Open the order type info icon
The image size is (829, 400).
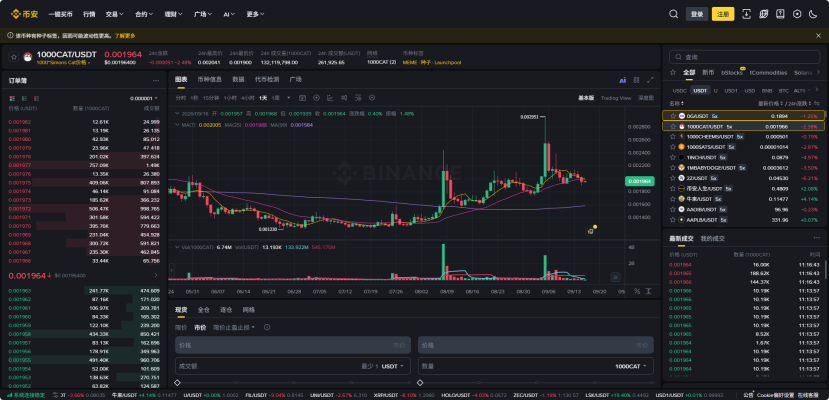267,328
